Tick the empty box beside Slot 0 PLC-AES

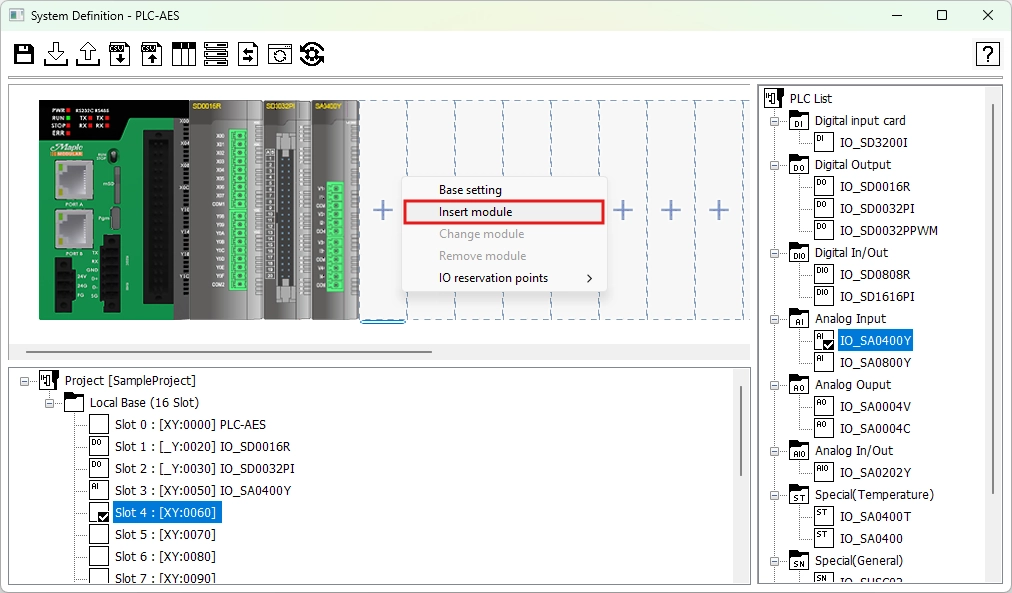click(x=99, y=425)
